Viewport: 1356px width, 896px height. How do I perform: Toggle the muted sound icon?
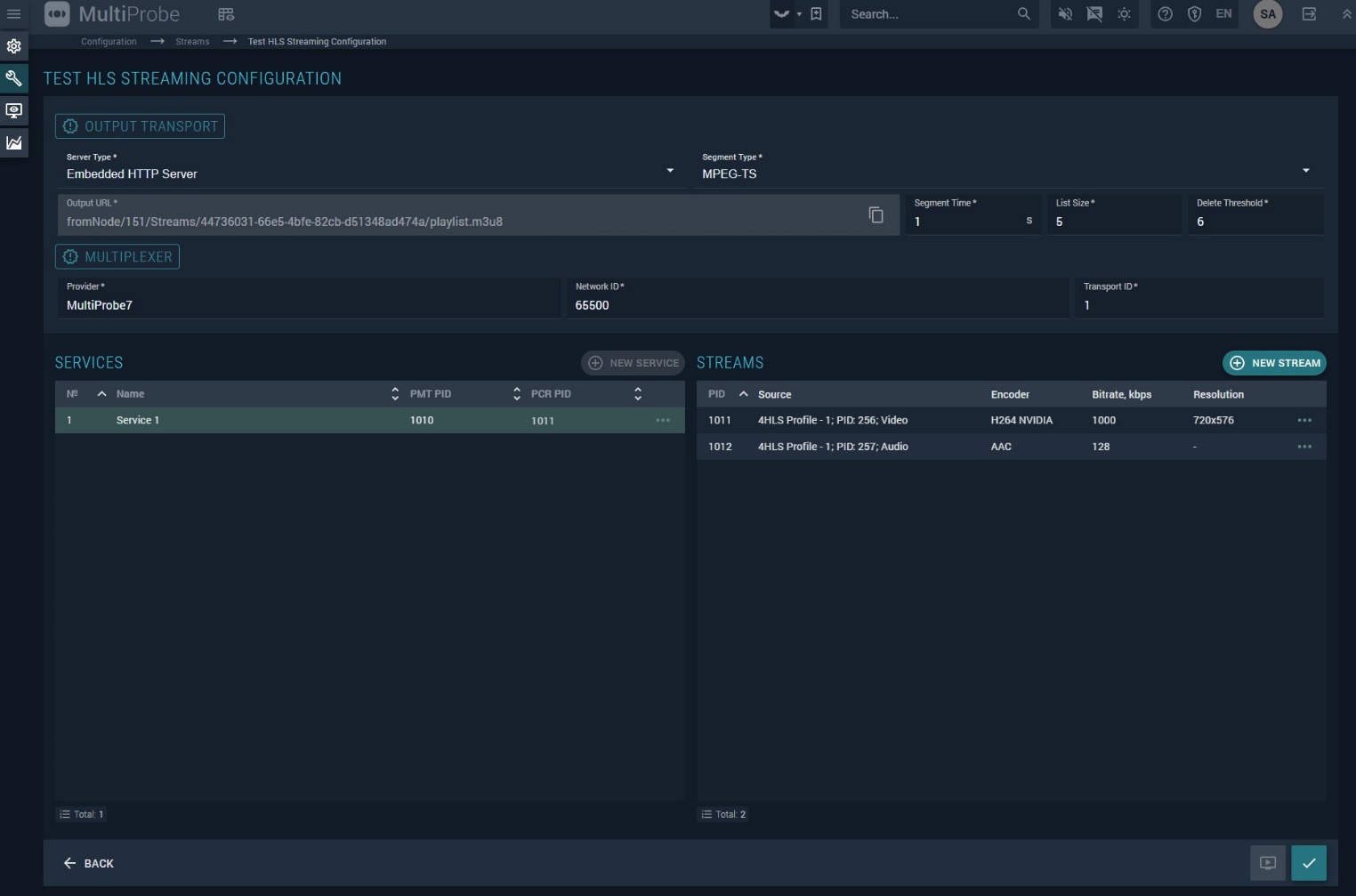pyautogui.click(x=1065, y=14)
